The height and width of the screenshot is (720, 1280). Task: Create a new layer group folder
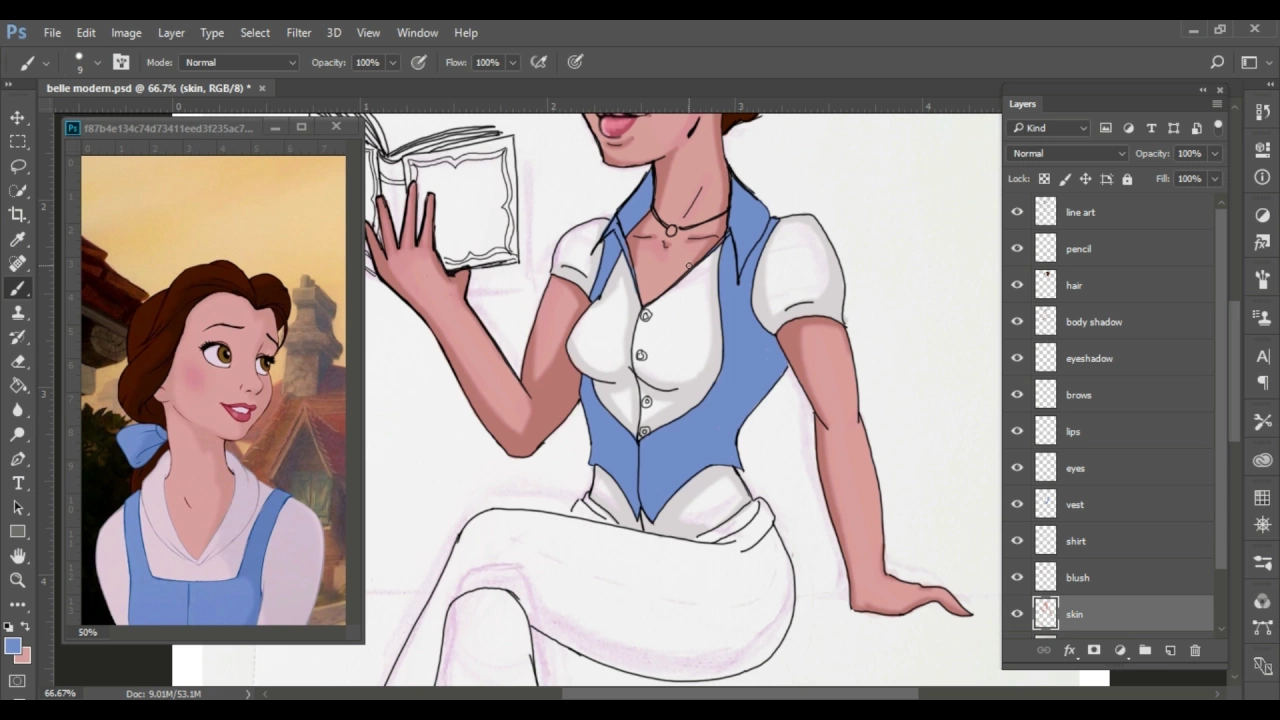(x=1145, y=650)
